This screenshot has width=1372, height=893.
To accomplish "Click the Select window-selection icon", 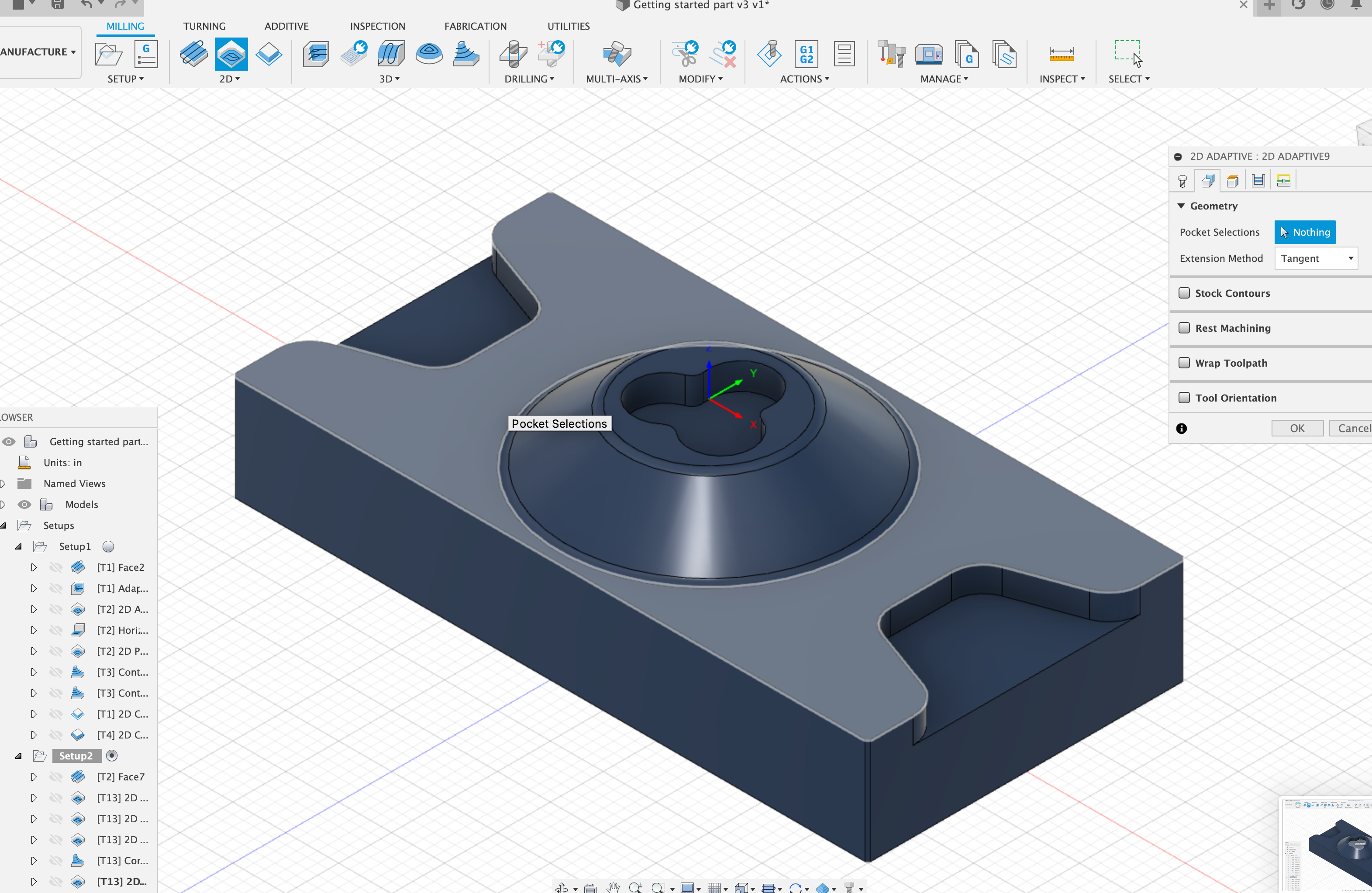I will [1128, 53].
